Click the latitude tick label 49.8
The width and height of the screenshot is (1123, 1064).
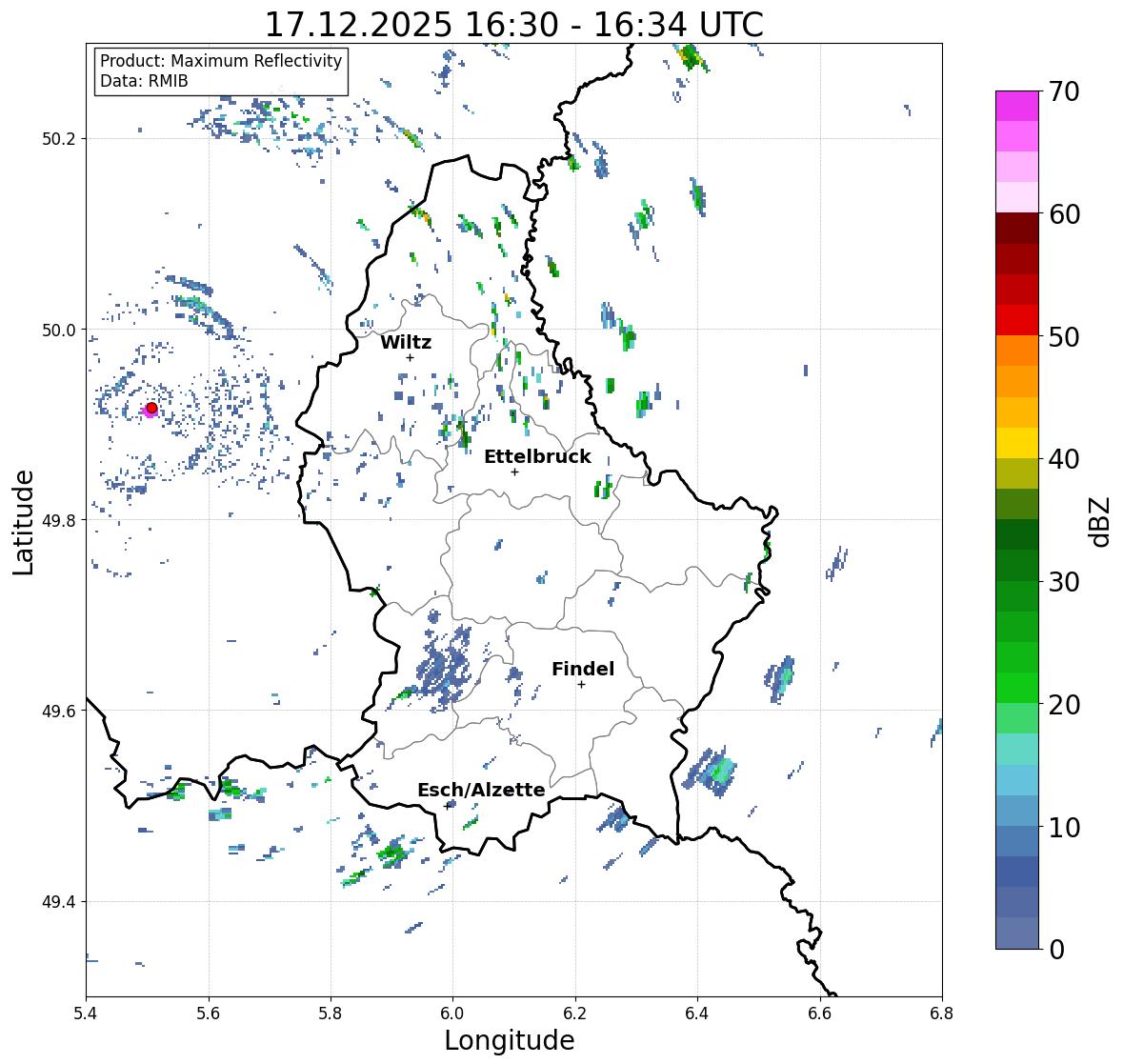tap(59, 520)
